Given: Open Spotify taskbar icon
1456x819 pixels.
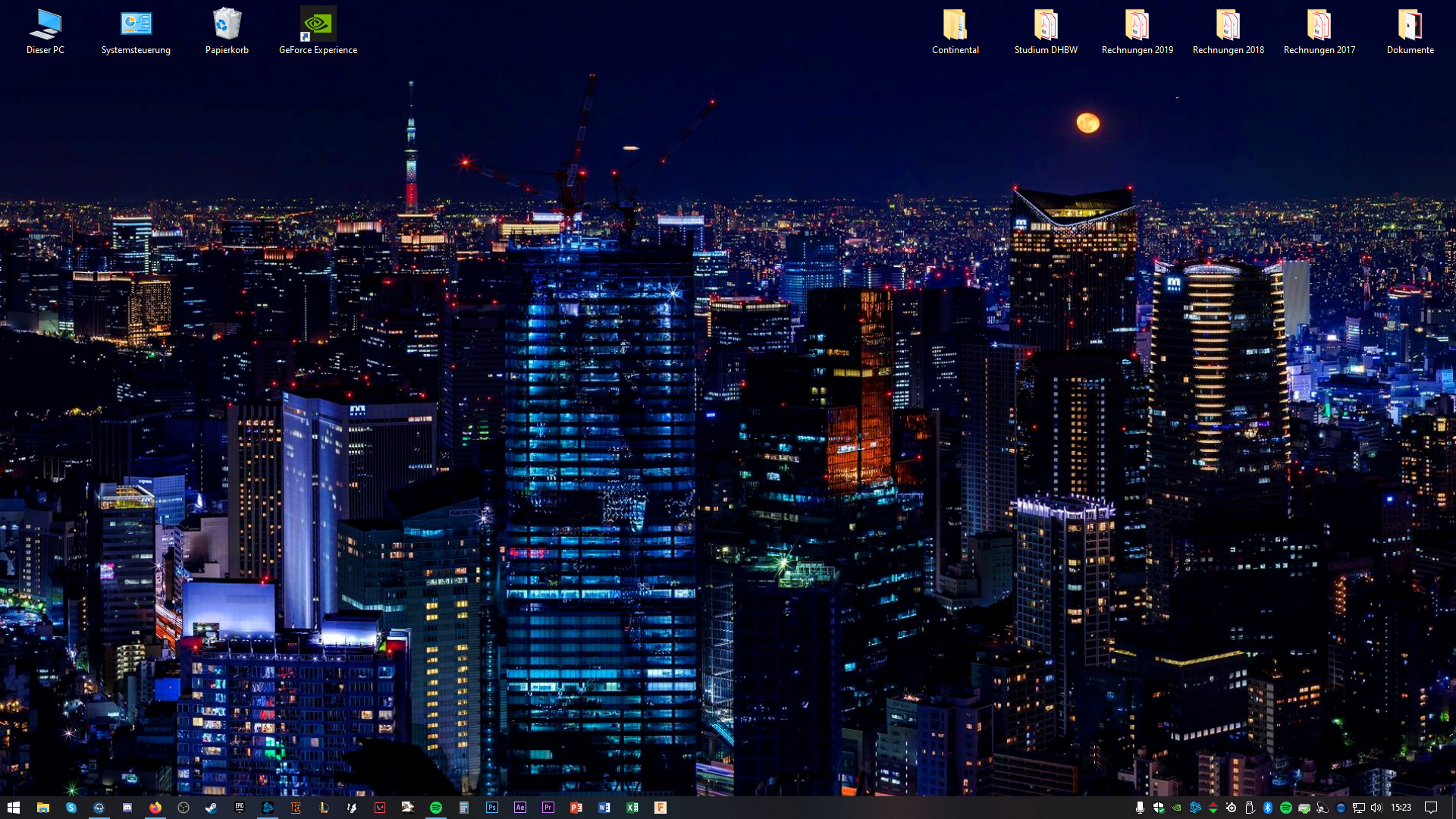Looking at the screenshot, I should click(436, 808).
